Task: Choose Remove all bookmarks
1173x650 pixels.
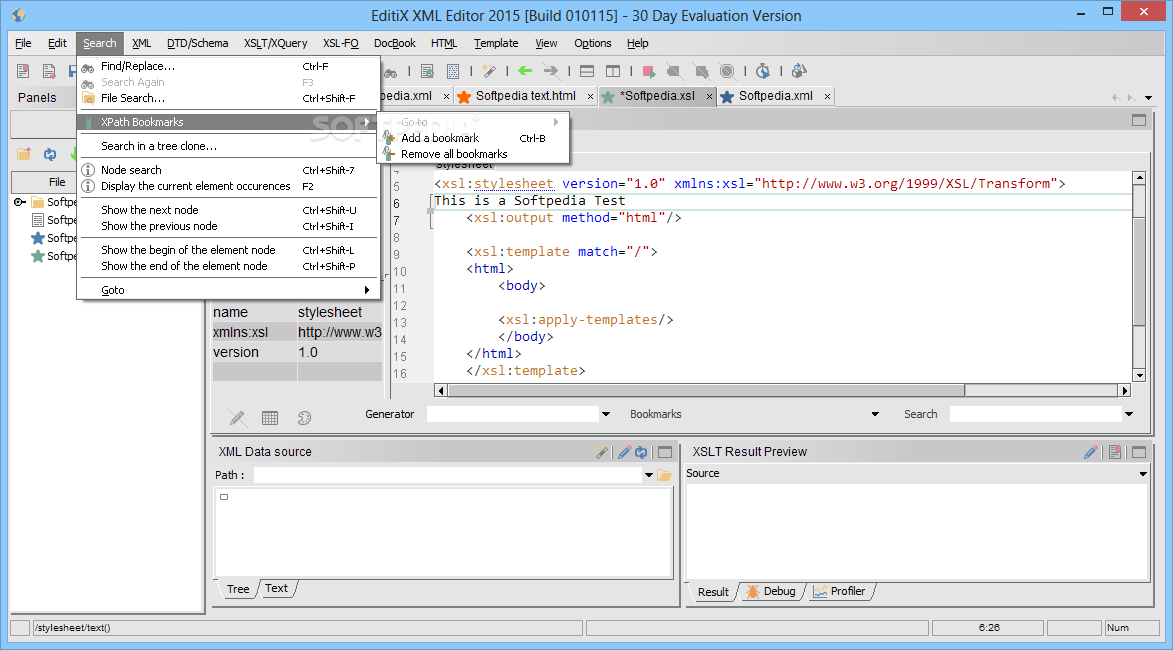Action: 473,154
